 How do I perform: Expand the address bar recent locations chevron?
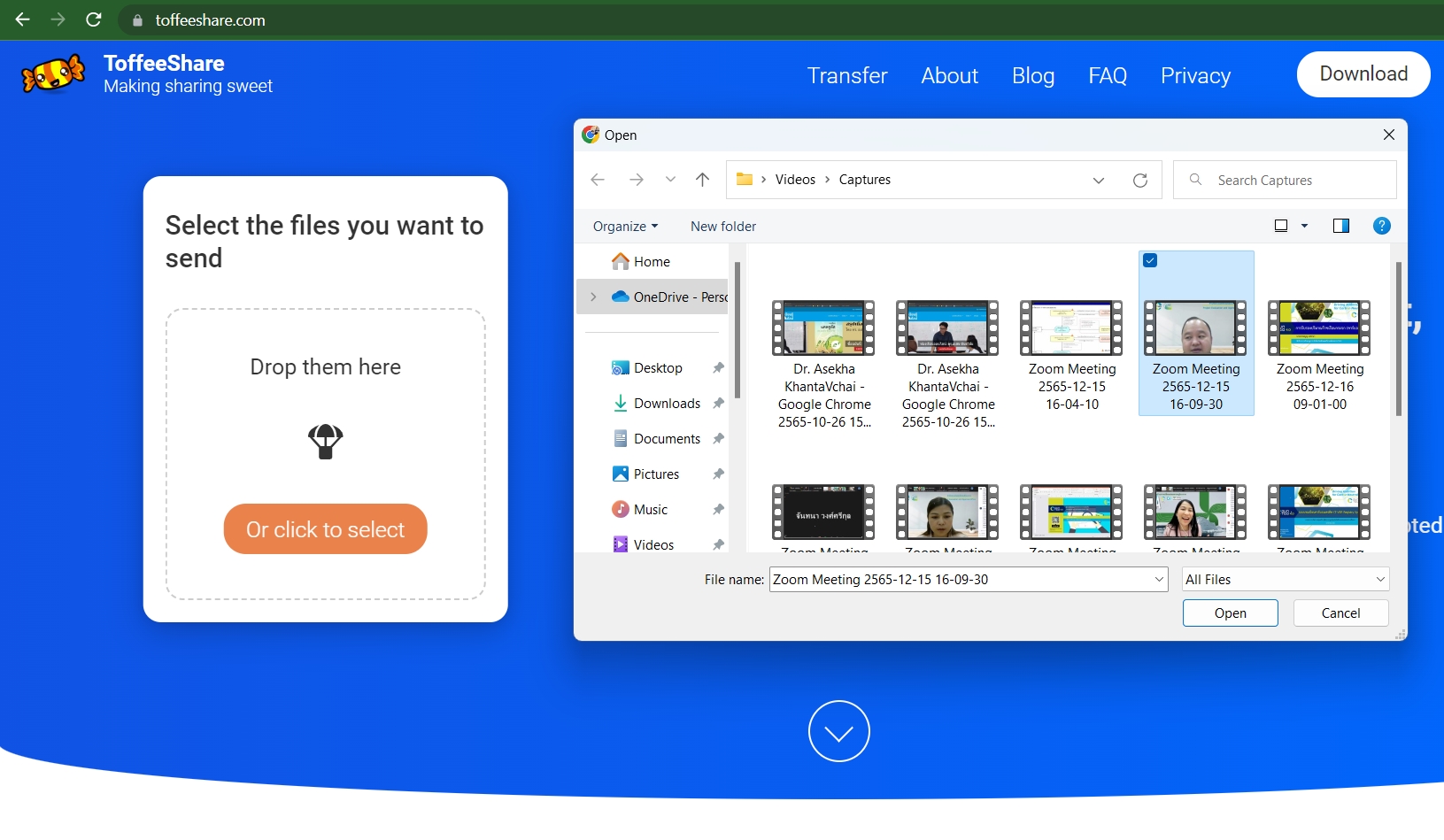(1098, 180)
